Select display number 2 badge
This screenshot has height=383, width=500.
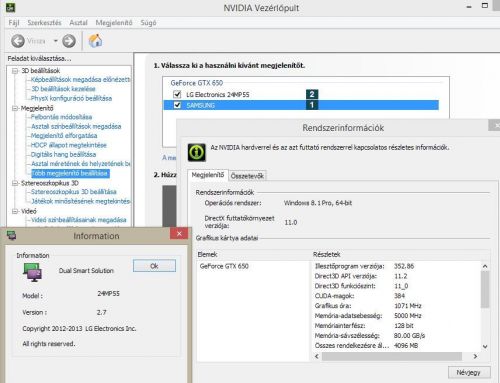pos(312,94)
